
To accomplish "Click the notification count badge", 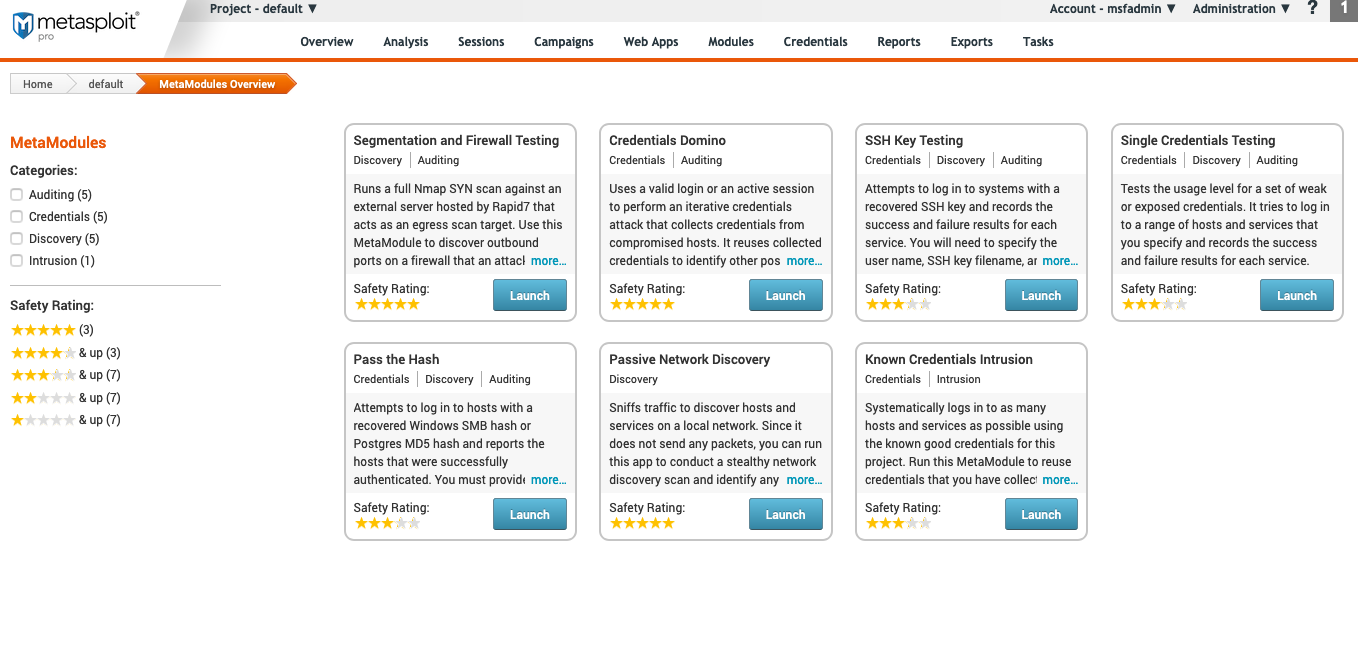I will pyautogui.click(x=1344, y=9).
